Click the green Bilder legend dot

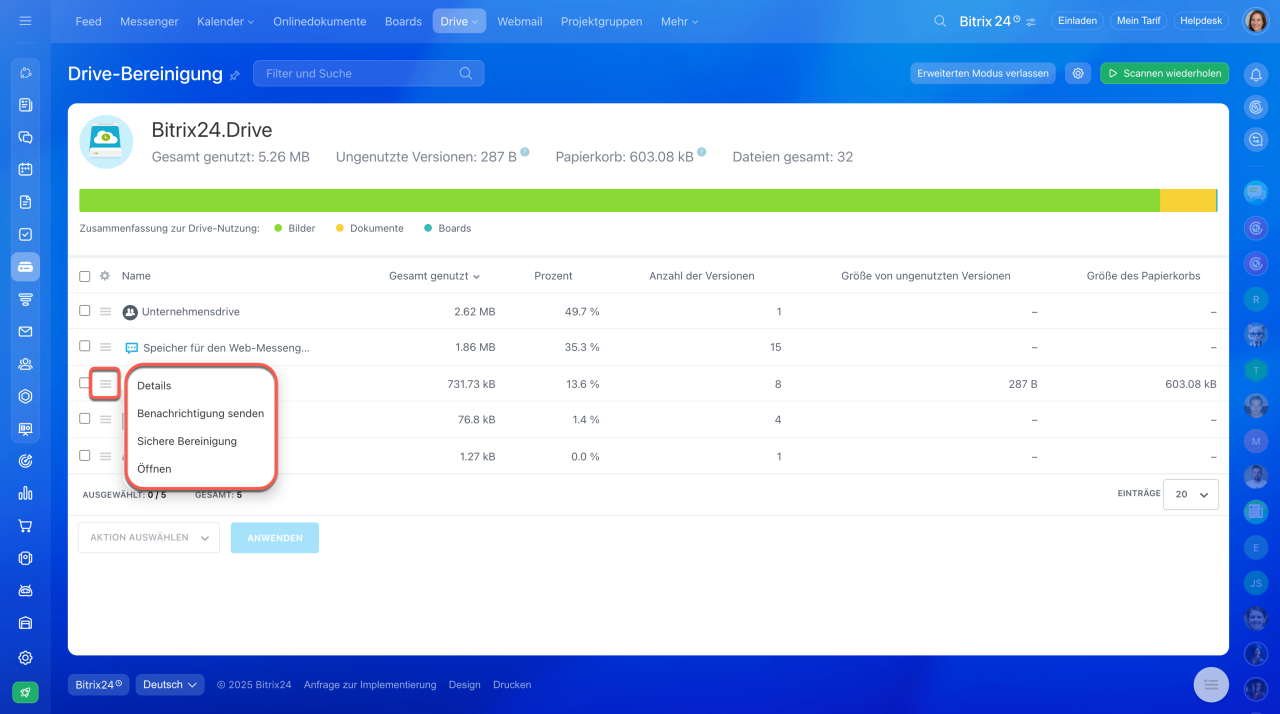pyautogui.click(x=277, y=228)
